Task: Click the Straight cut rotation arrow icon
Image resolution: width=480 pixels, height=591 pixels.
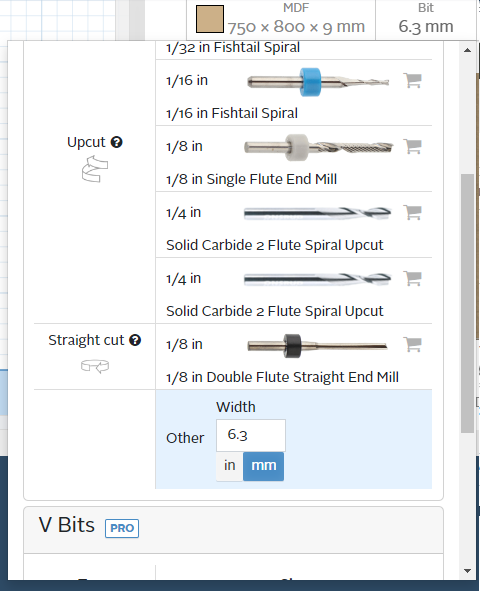Action: pyautogui.click(x=95, y=366)
